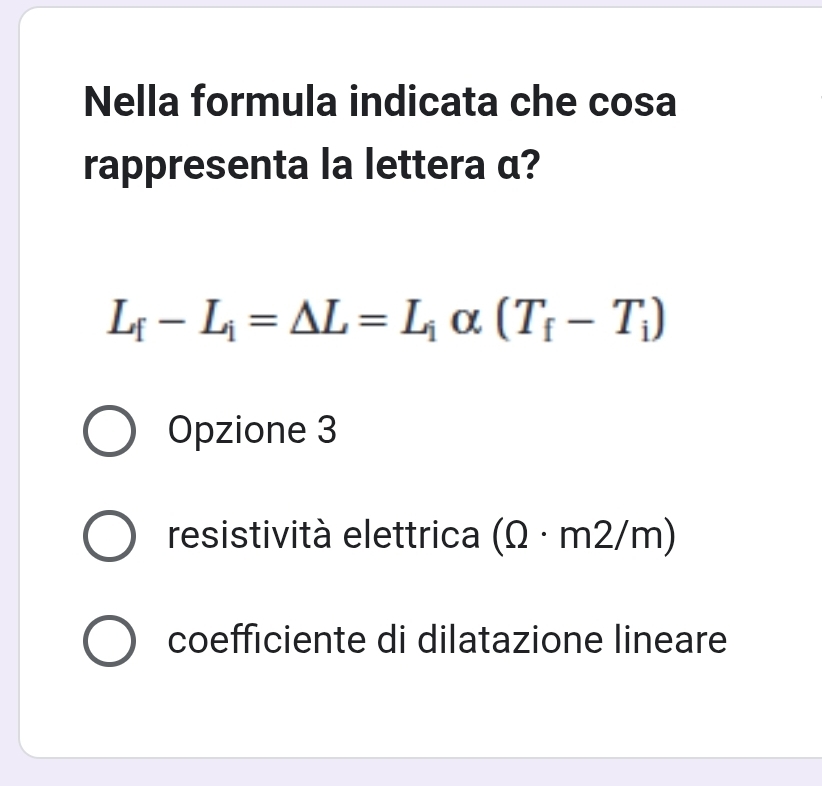The image size is (822, 786).
Task: Click the 'coefficiente di dilatazione lineare' label text
Action: click(x=447, y=639)
